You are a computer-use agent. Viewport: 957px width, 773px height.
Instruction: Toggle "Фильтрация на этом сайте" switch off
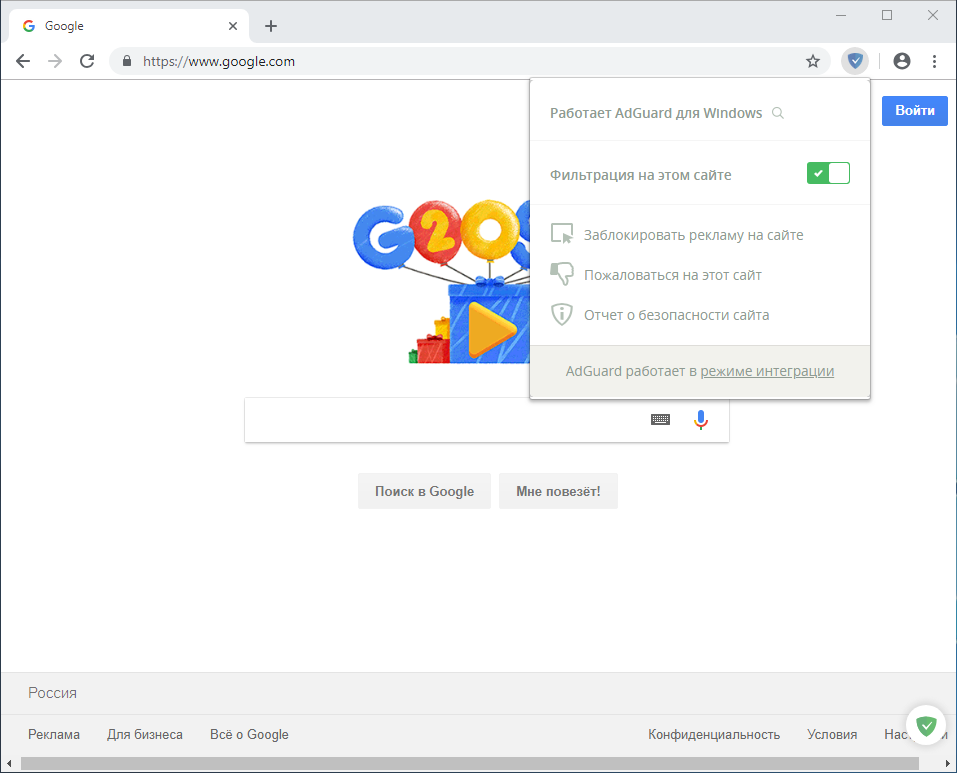(828, 173)
